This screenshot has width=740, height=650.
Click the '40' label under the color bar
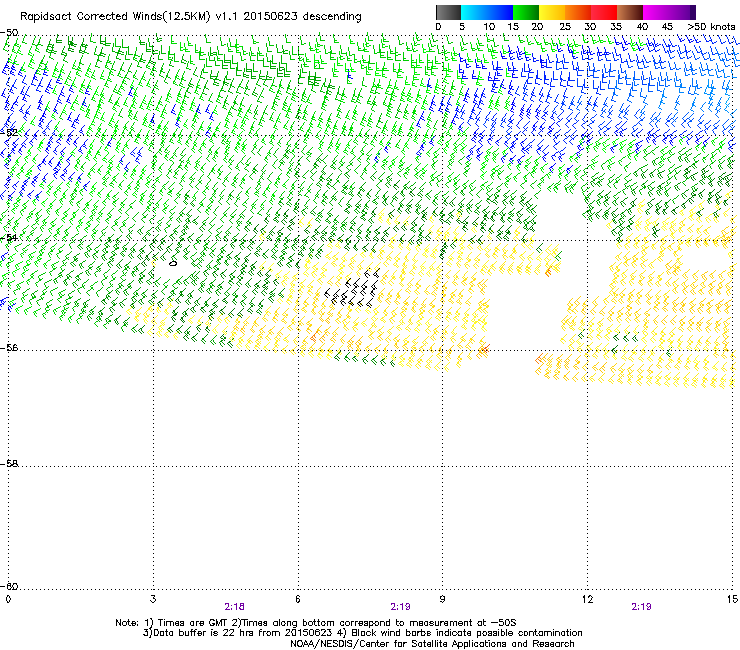click(x=642, y=27)
